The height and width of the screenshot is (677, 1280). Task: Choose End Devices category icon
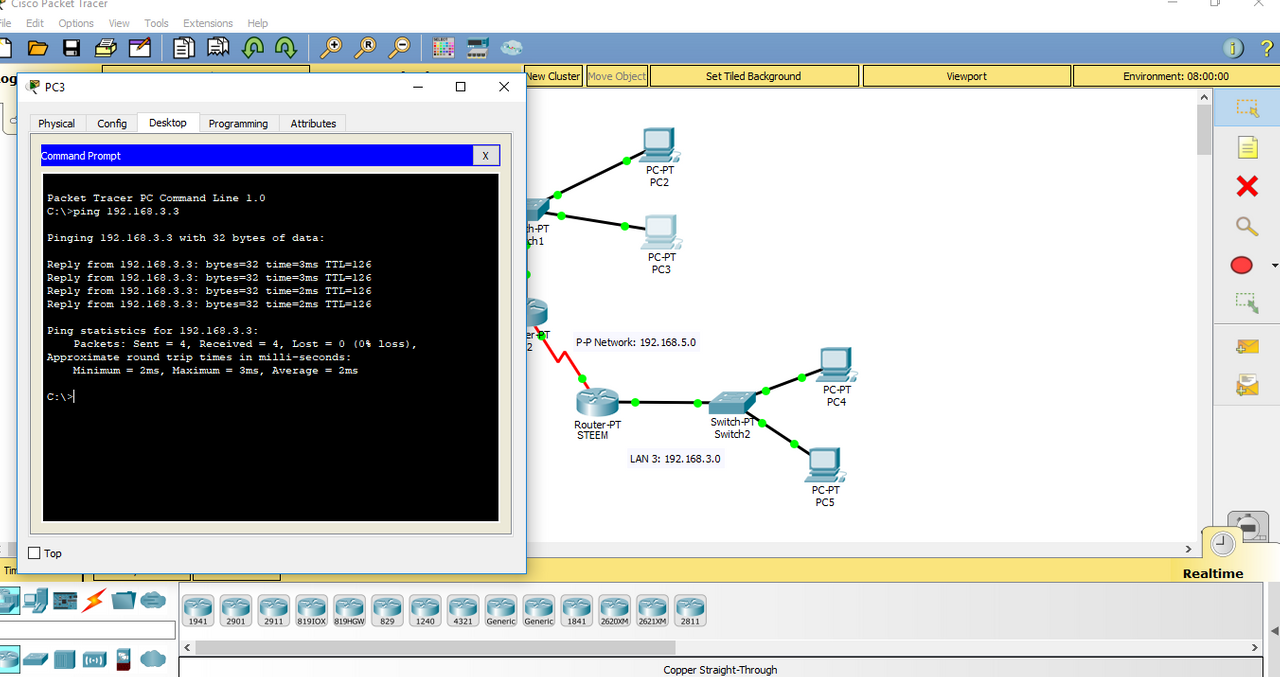36,600
